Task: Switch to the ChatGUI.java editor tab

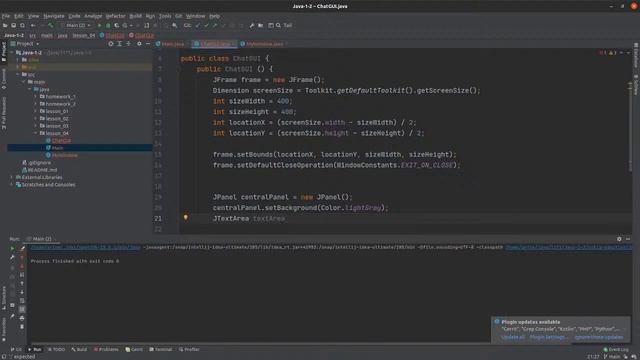Action: point(214,44)
